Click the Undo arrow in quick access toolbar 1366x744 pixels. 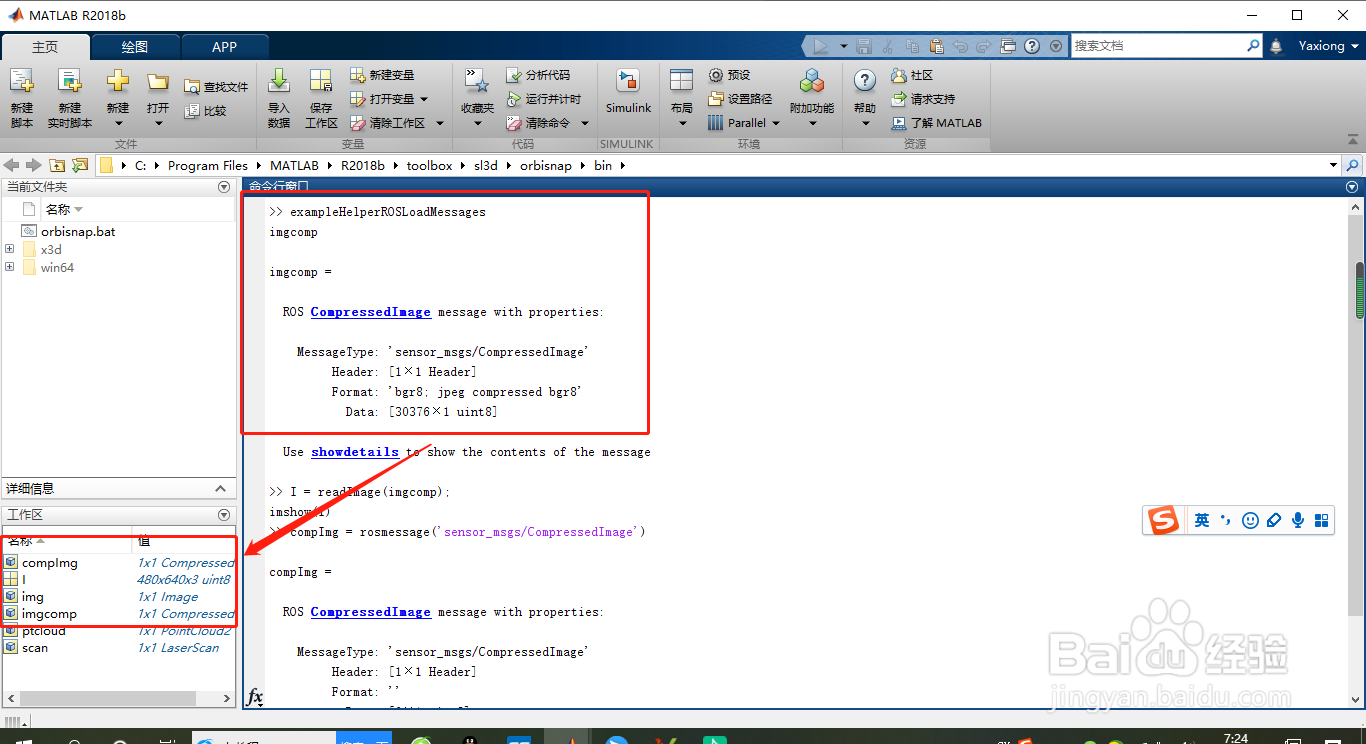(x=960, y=46)
